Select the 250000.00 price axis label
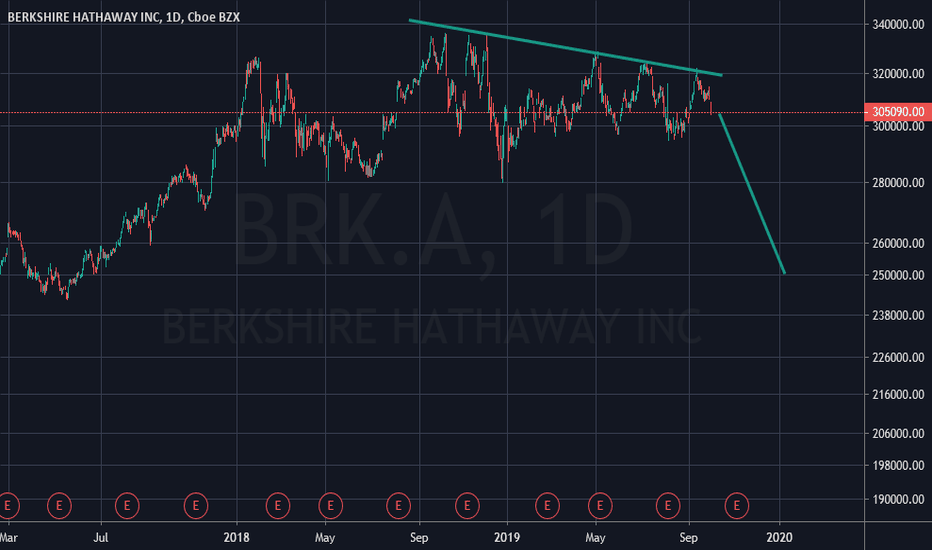932x550 pixels. pos(898,275)
